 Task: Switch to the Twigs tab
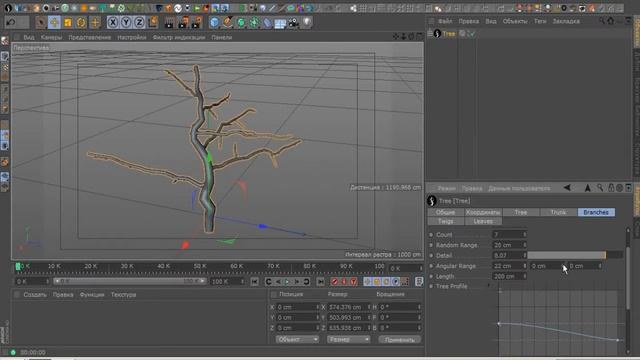[x=446, y=221]
